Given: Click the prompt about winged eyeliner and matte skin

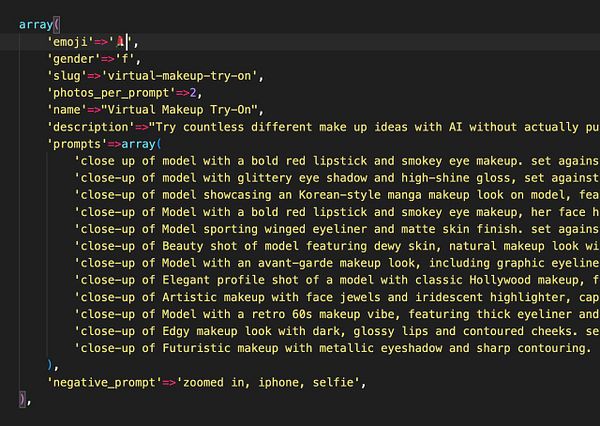Looking at the screenshot, I should tap(337, 229).
